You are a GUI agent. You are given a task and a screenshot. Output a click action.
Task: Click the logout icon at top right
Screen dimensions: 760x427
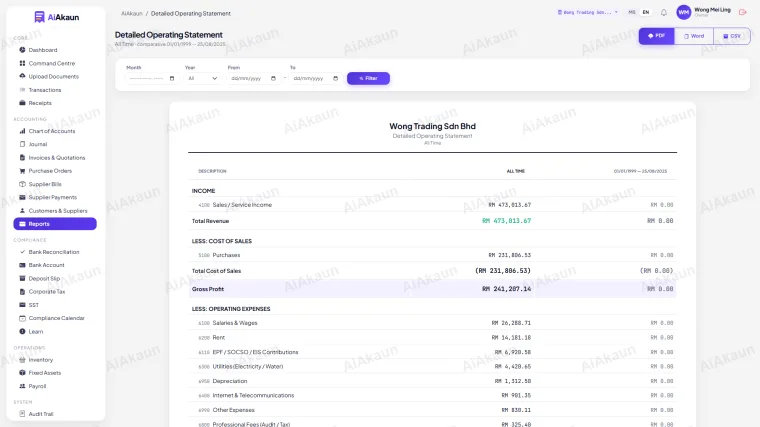tap(743, 12)
